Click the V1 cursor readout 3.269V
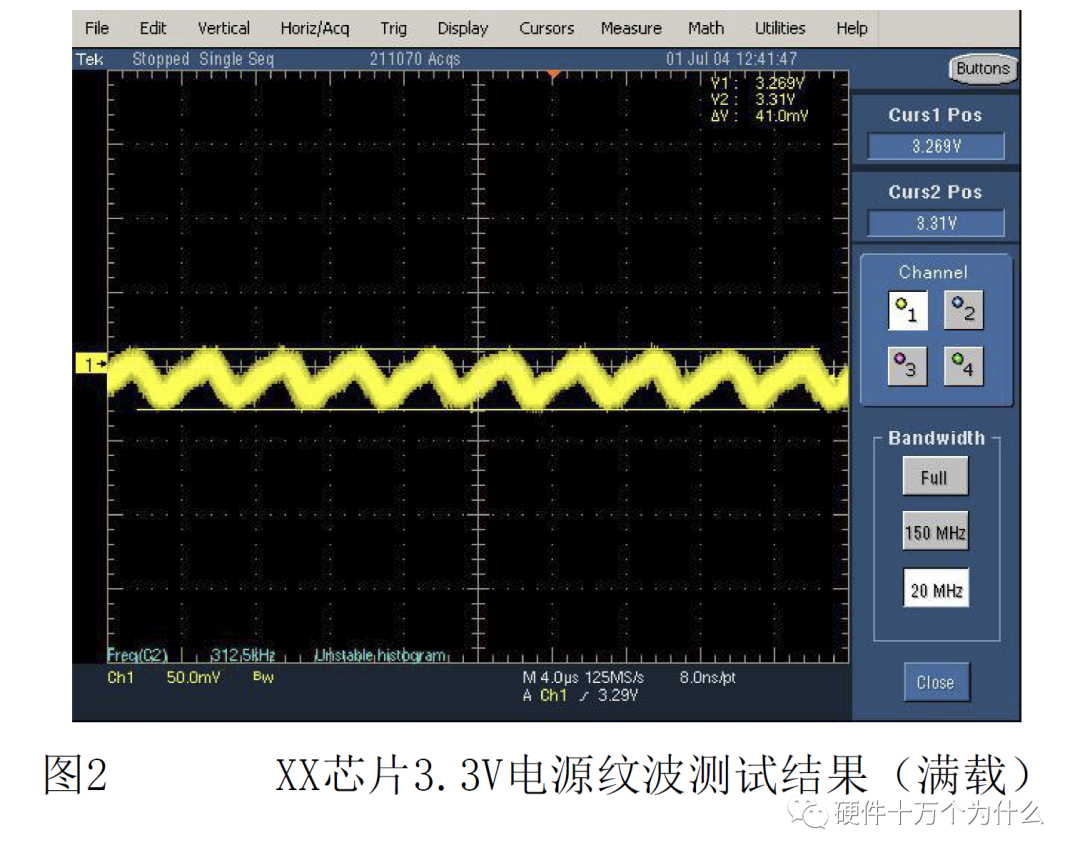This screenshot has height=860, width=1080. click(758, 83)
